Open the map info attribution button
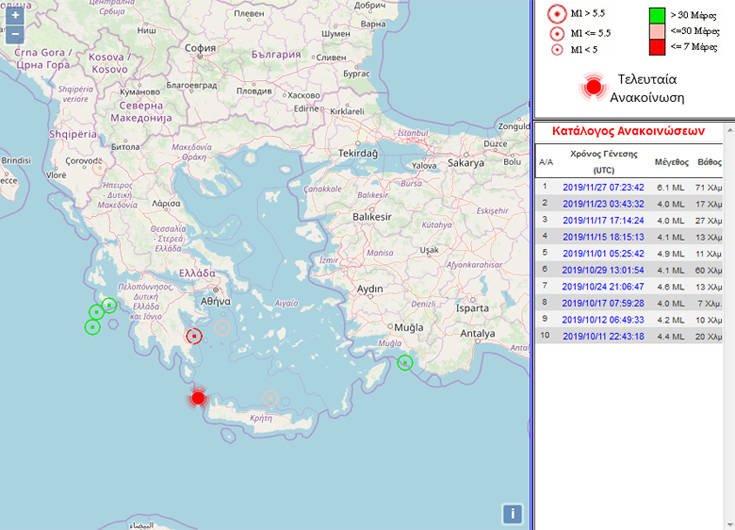This screenshot has height=530, width=735. (x=512, y=514)
